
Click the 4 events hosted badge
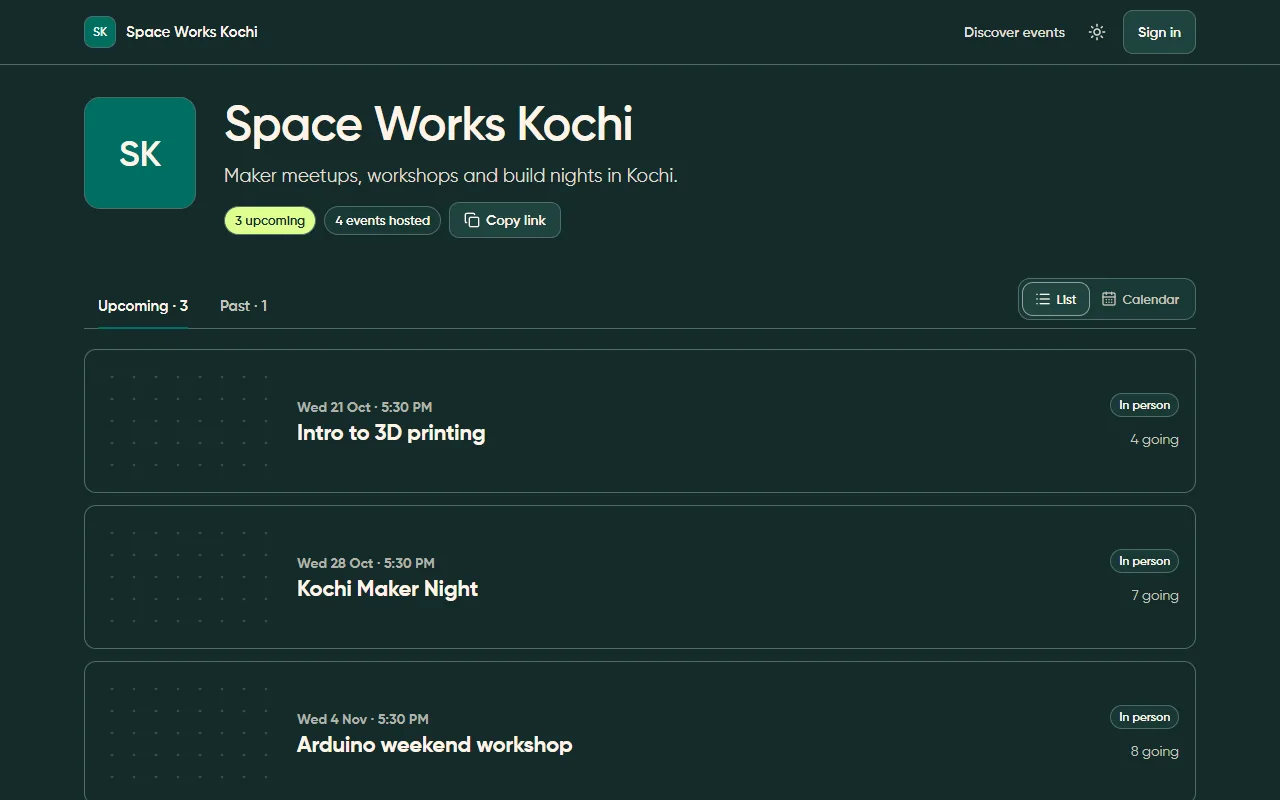[382, 220]
